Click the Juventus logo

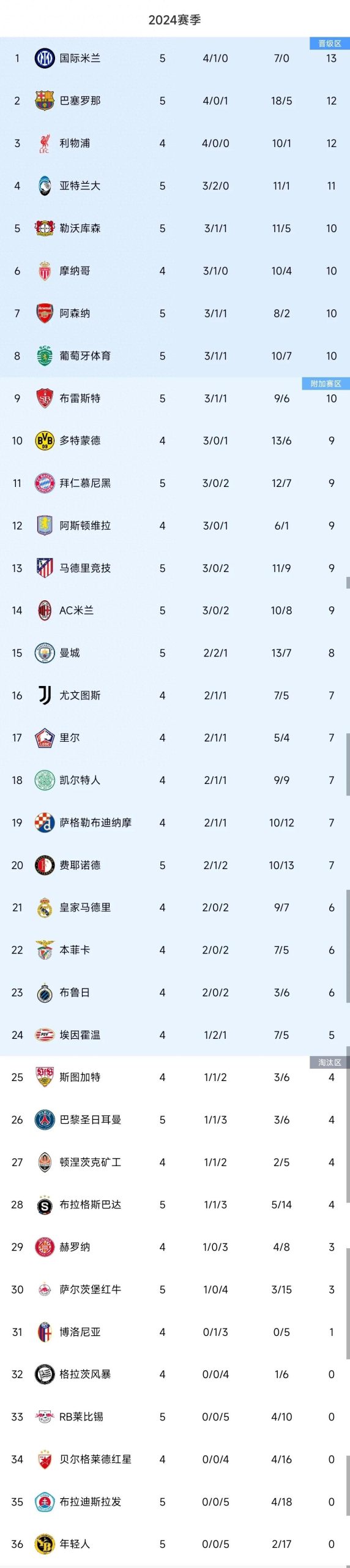pos(44,695)
